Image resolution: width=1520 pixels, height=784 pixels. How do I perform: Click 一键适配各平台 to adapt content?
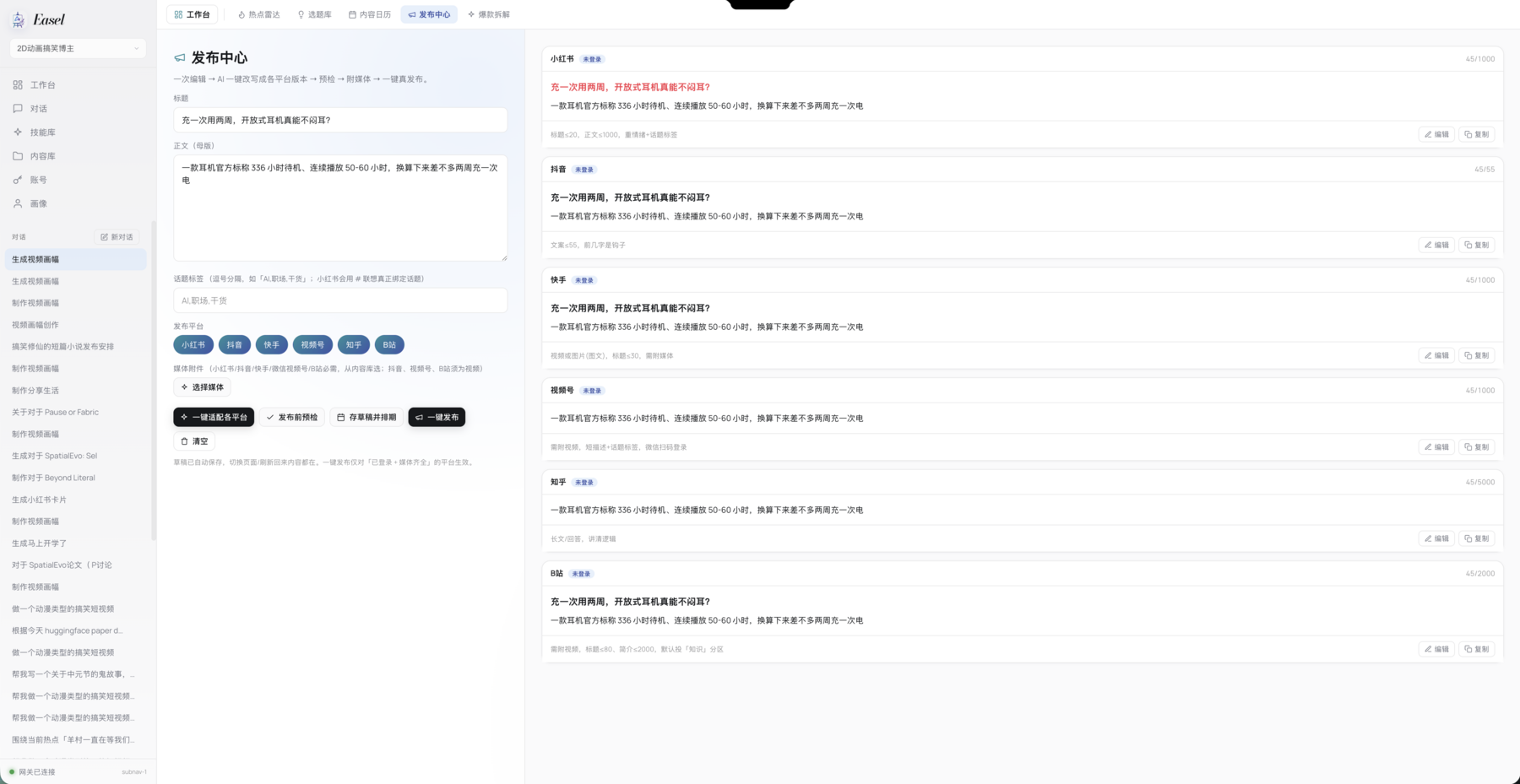tap(214, 417)
